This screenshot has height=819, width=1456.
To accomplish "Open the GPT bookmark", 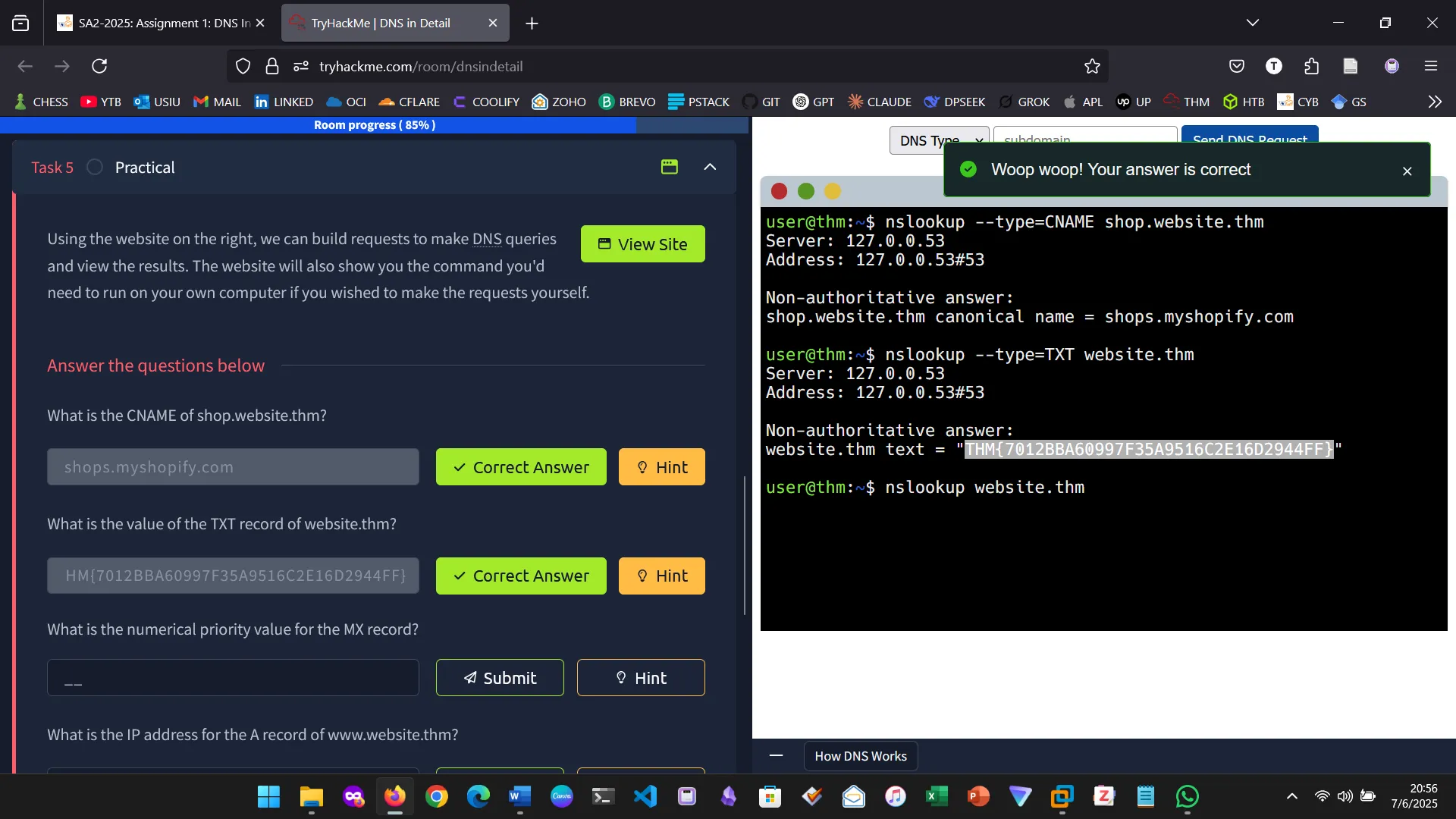I will pyautogui.click(x=814, y=101).
